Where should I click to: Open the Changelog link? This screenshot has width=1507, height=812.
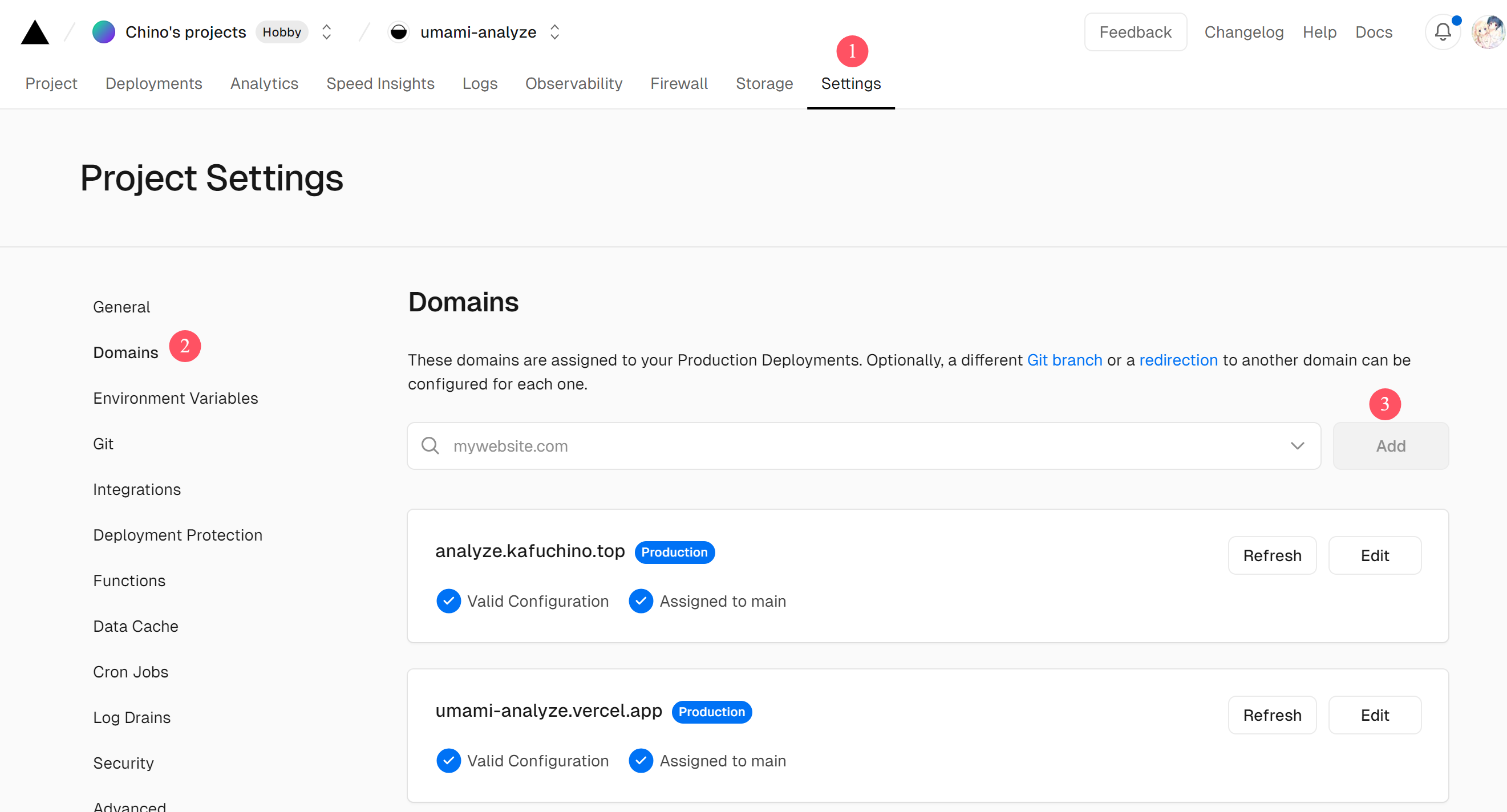pyautogui.click(x=1243, y=32)
